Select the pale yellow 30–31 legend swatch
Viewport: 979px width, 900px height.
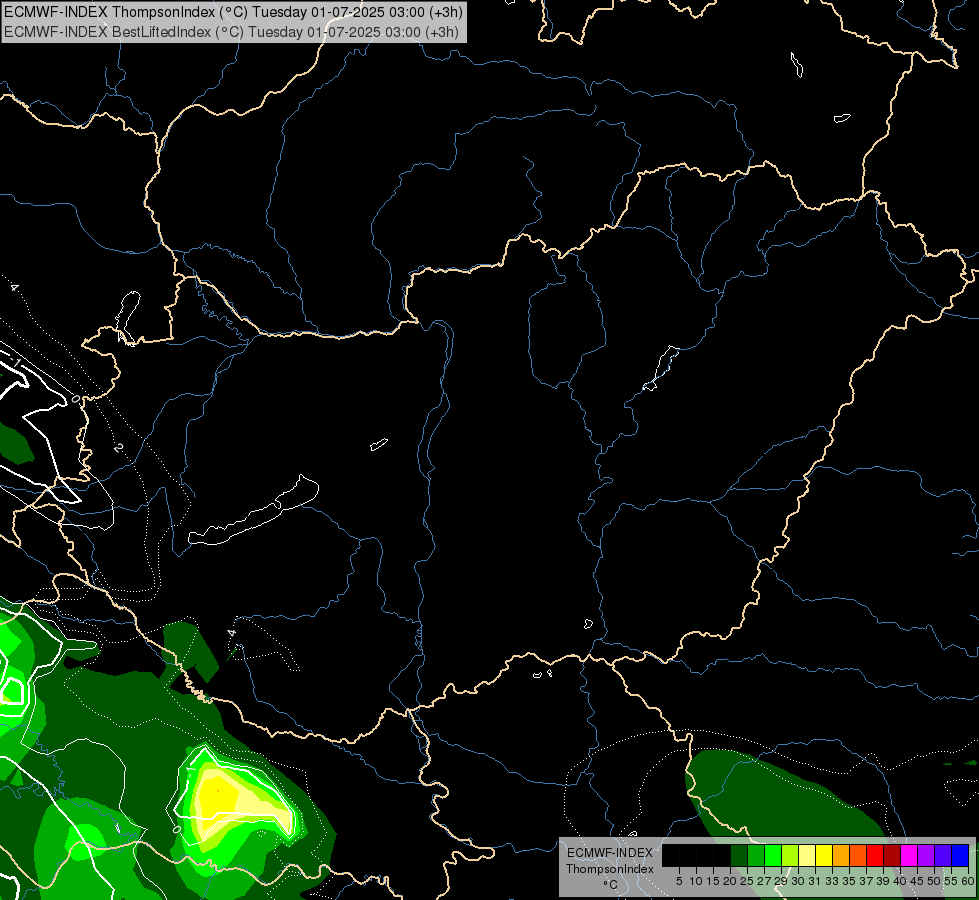point(807,855)
